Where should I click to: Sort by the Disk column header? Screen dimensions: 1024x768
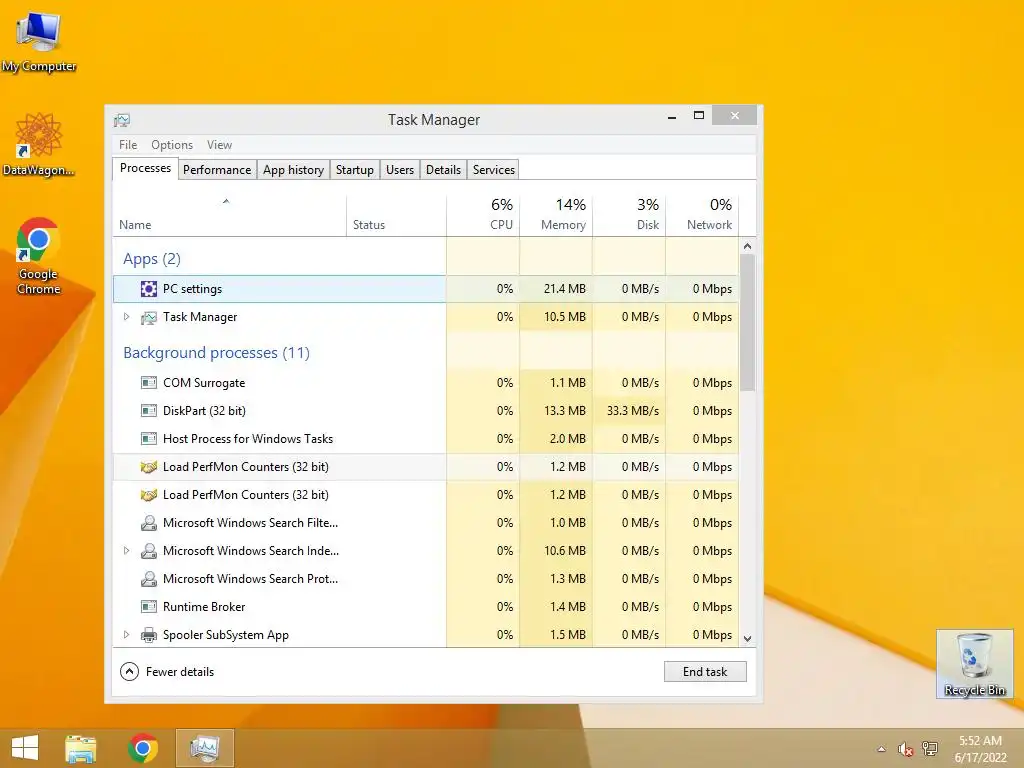pyautogui.click(x=630, y=216)
